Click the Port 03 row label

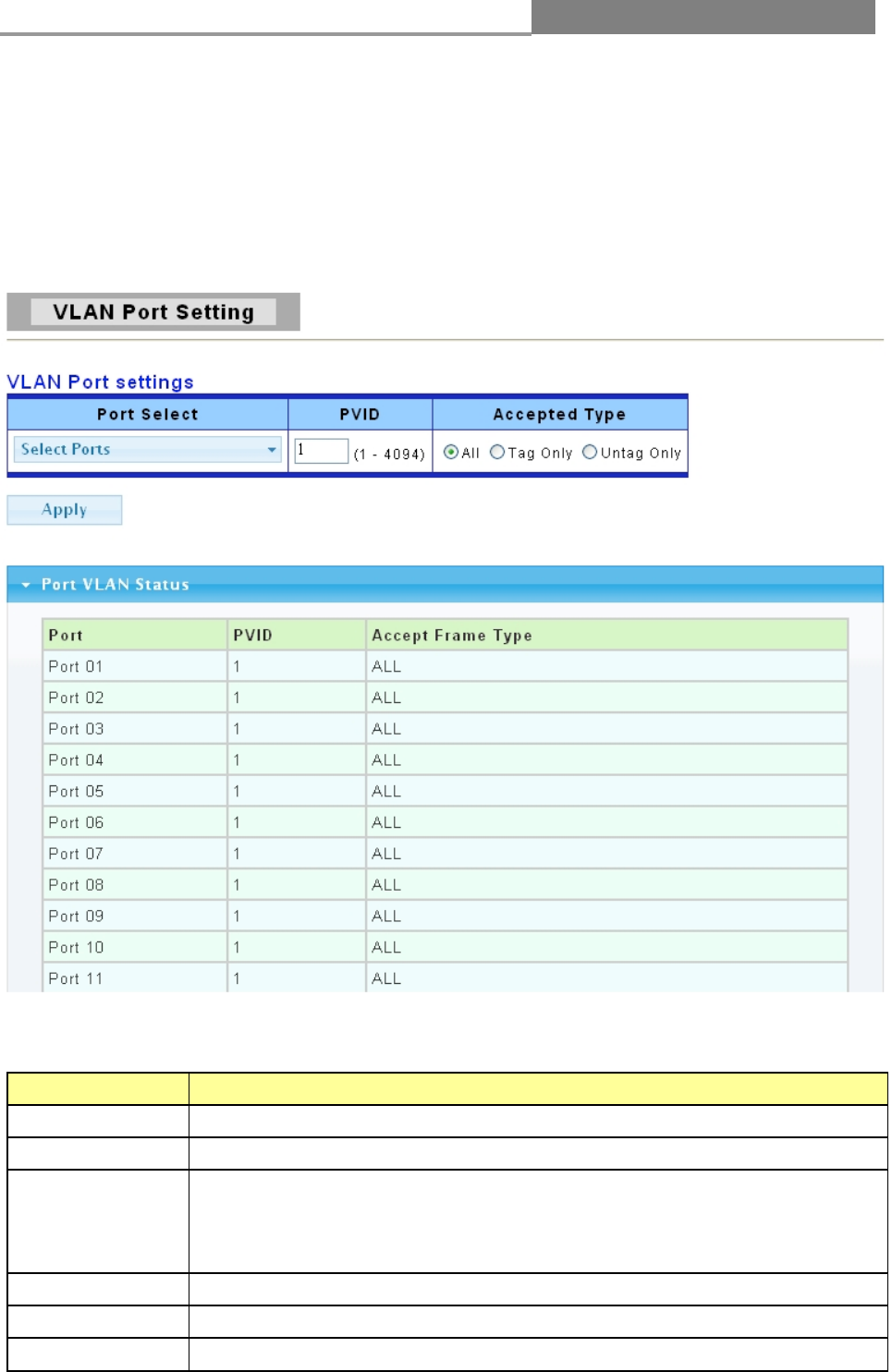[76, 729]
